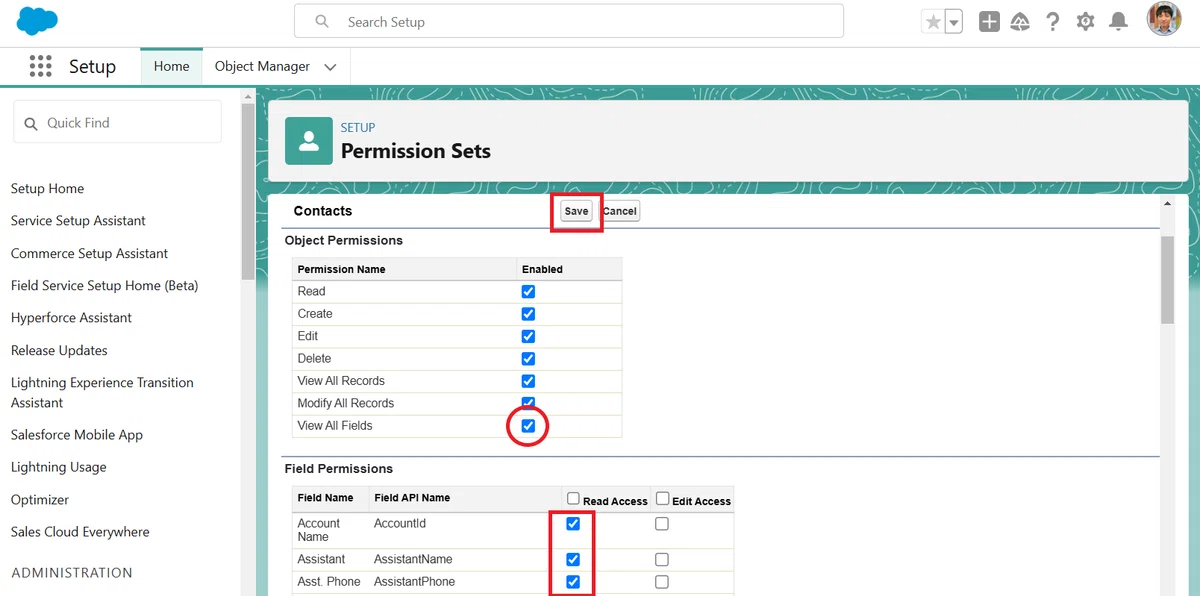Screen dimensions: 1200x596
Task: Open the Trailhead guidance icon
Action: [x=1020, y=22]
